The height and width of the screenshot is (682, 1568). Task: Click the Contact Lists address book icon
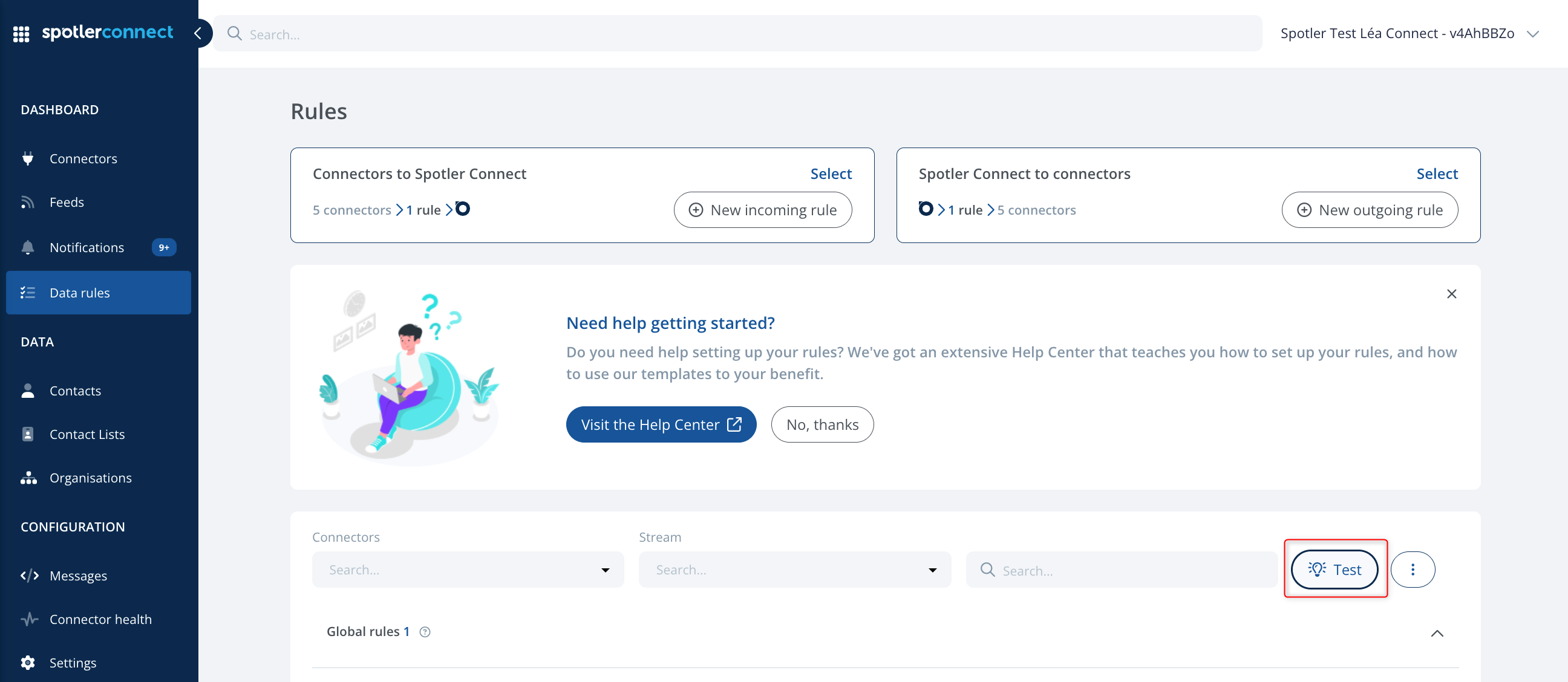click(x=28, y=434)
